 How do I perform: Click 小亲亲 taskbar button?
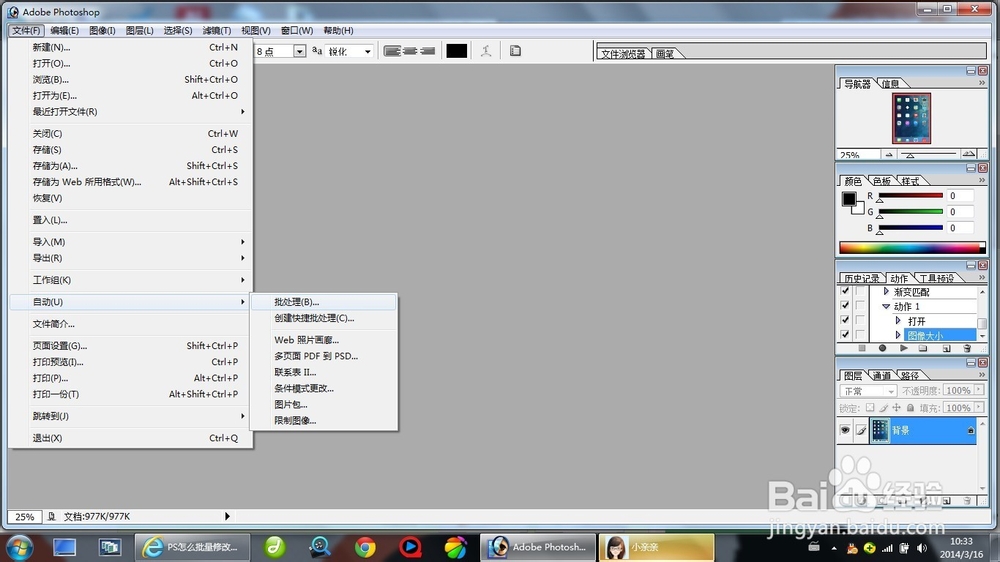(x=656, y=547)
